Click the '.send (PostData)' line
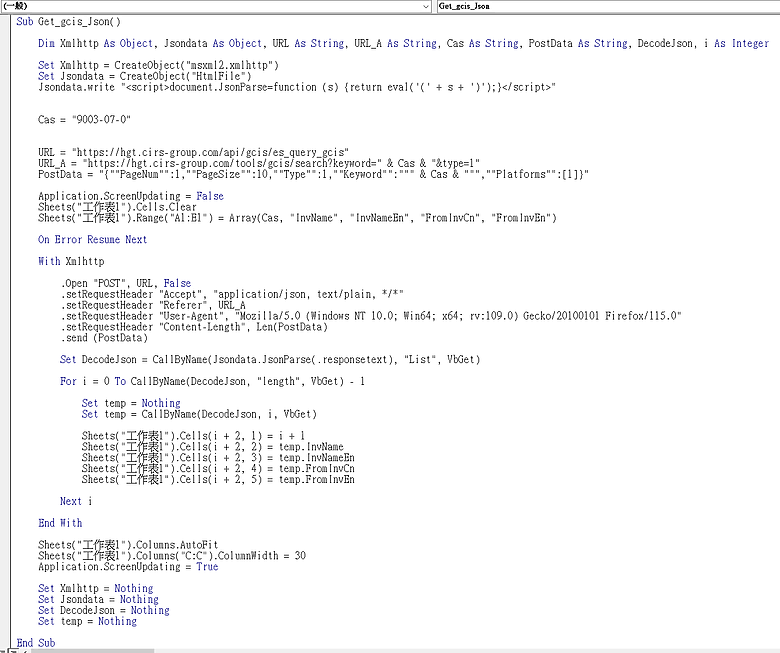This screenshot has height=653, width=780. pyautogui.click(x=104, y=338)
